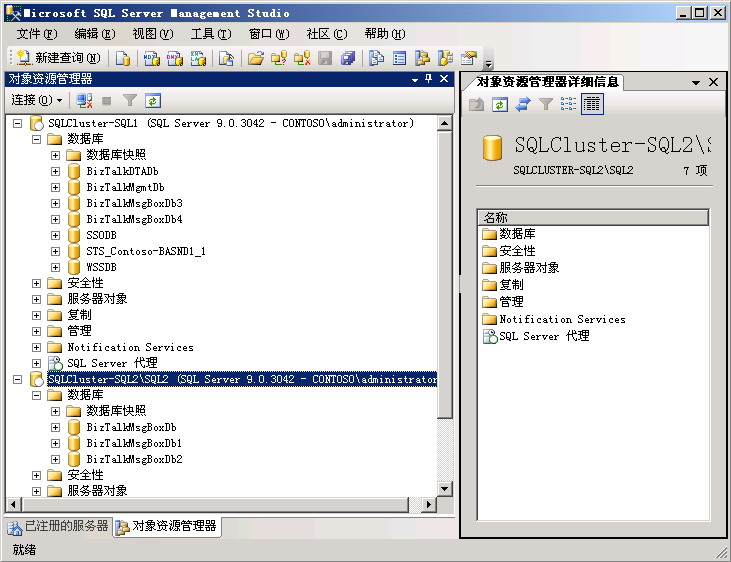Expand Notification Services in Object Explorer tree
Image resolution: width=731 pixels, height=562 pixels.
[36, 347]
